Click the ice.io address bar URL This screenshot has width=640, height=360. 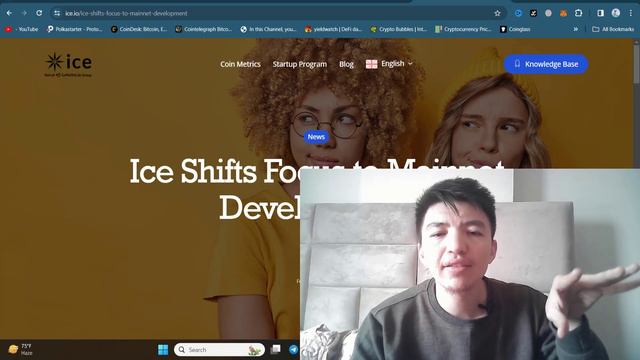point(126,13)
